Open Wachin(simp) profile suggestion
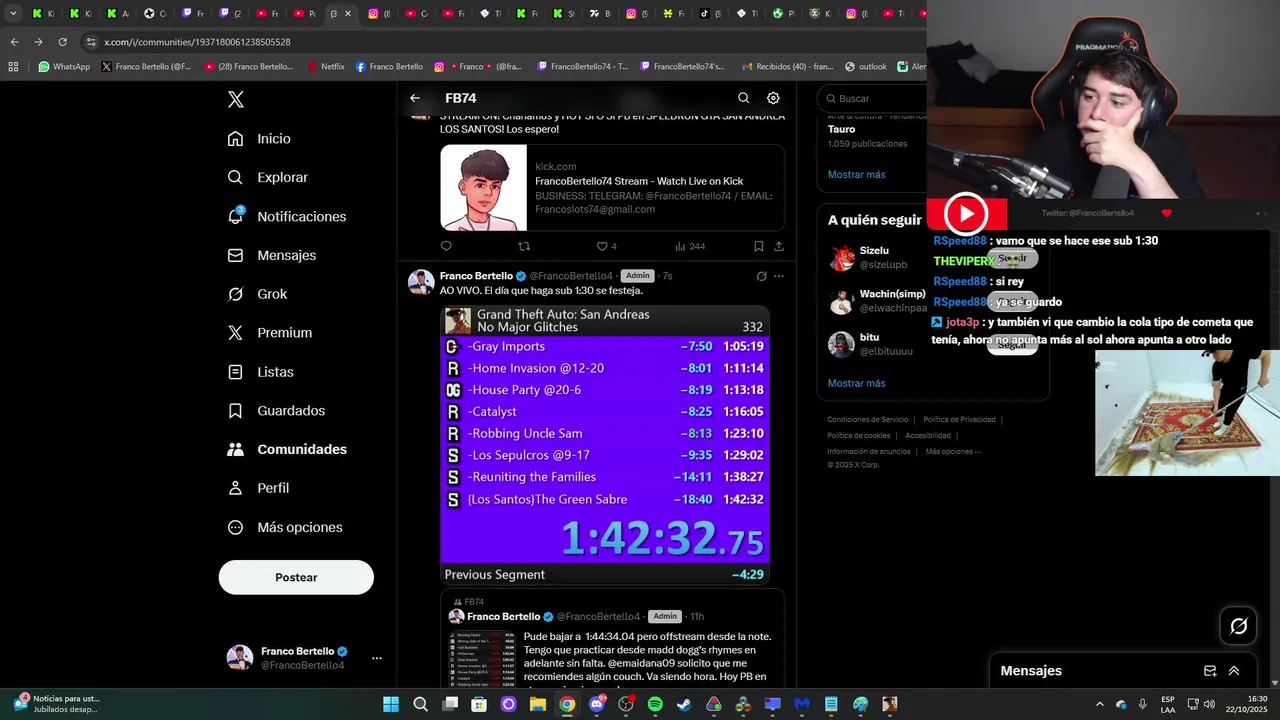Image resolution: width=1280 pixels, height=720 pixels. (x=875, y=301)
